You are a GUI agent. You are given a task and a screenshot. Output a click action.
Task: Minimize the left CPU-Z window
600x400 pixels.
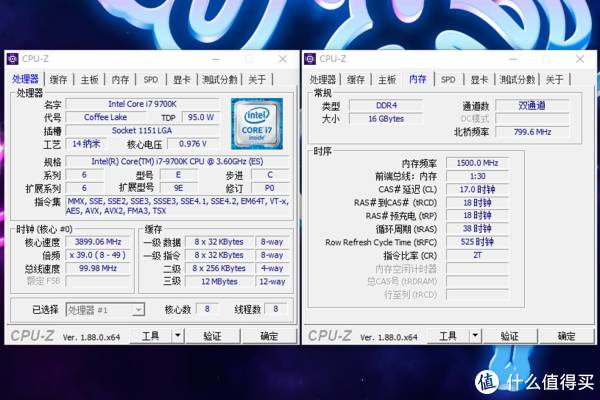(216, 59)
